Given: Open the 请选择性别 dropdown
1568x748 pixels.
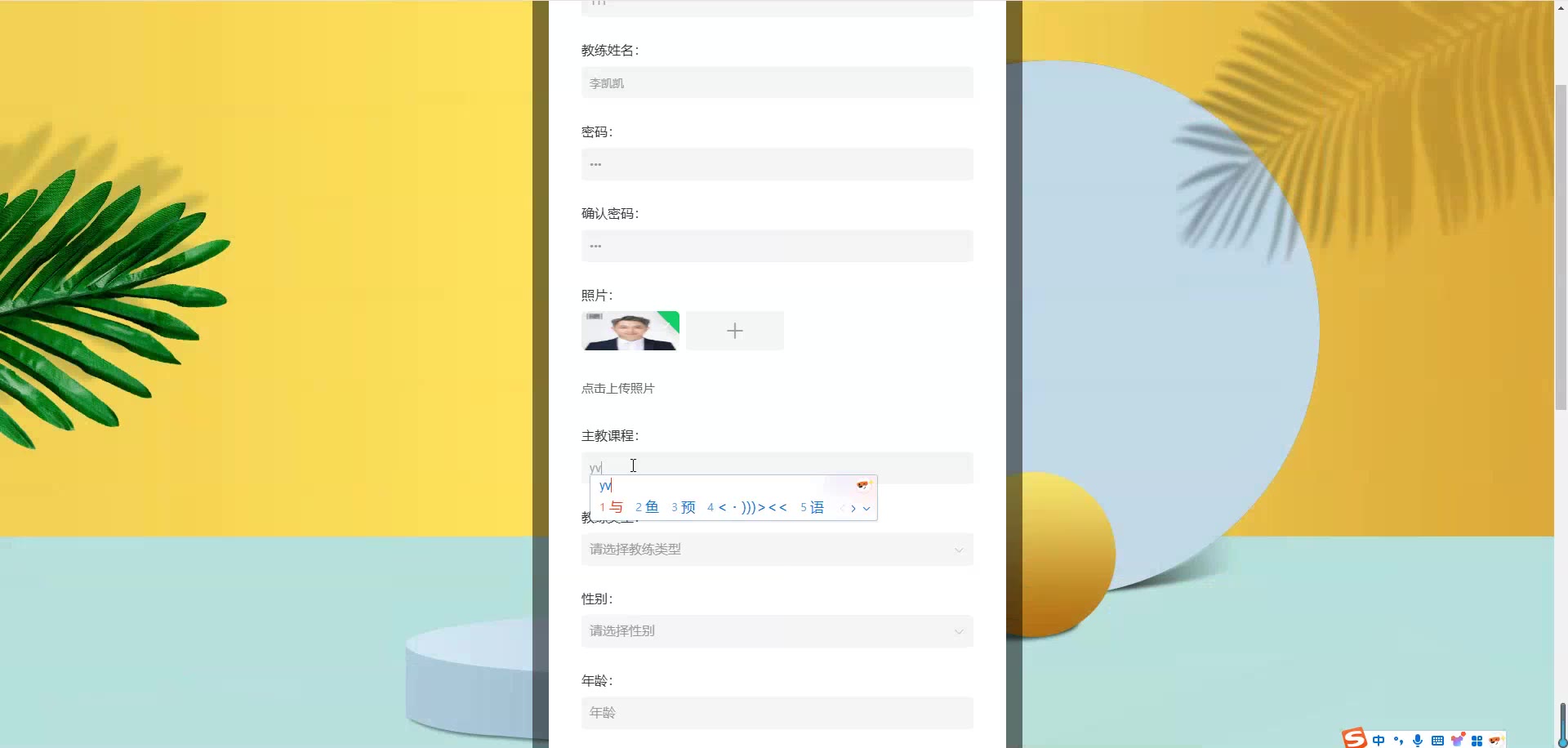Looking at the screenshot, I should [777, 631].
